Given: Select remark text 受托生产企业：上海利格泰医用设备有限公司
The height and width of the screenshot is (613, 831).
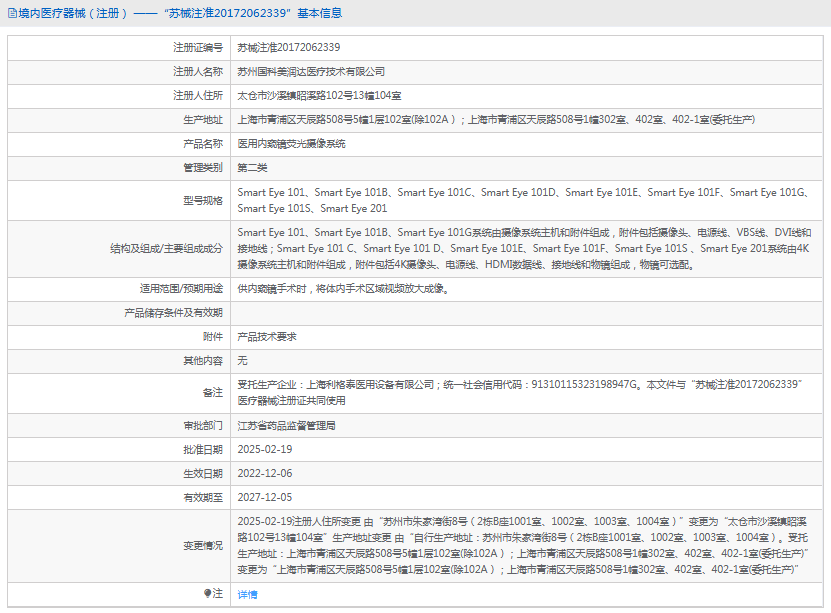Looking at the screenshot, I should point(520,393).
